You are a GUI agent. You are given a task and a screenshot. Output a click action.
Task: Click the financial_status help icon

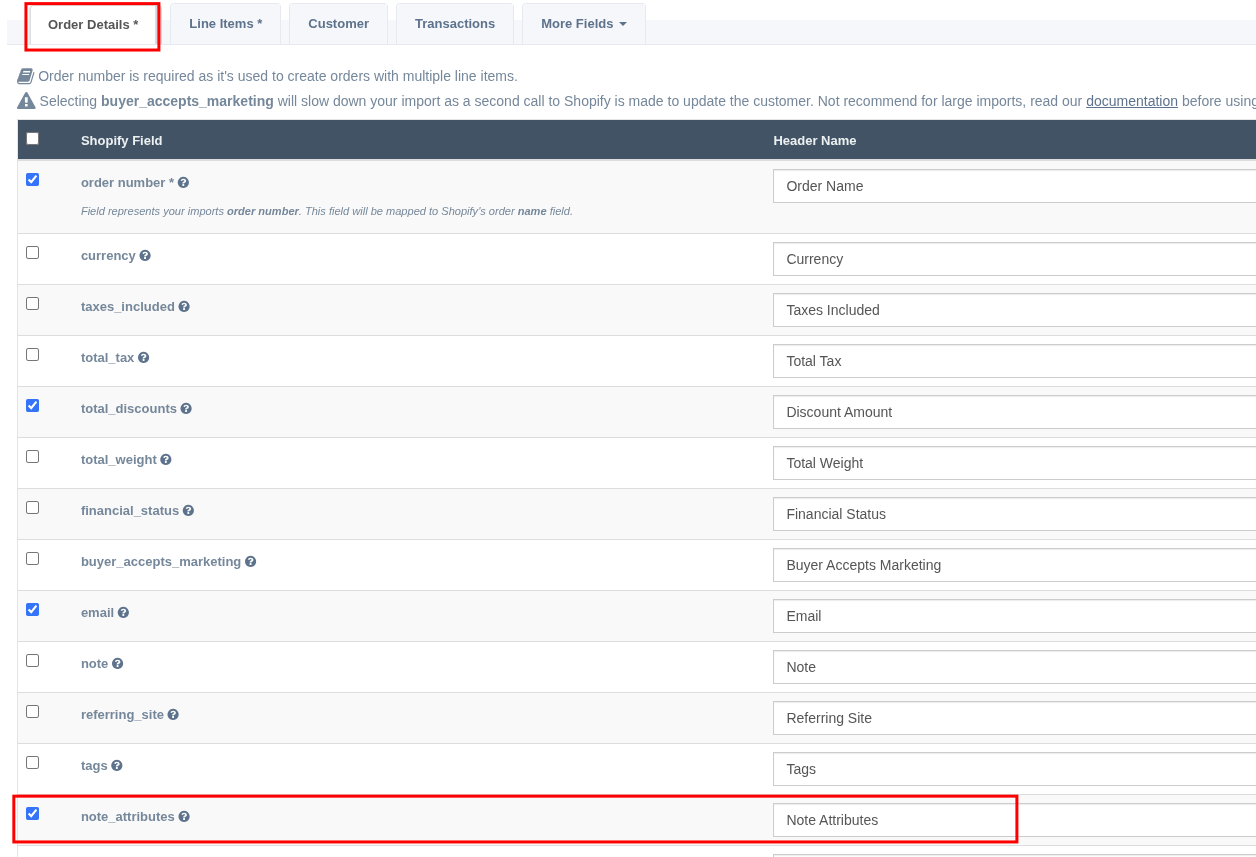tap(188, 511)
